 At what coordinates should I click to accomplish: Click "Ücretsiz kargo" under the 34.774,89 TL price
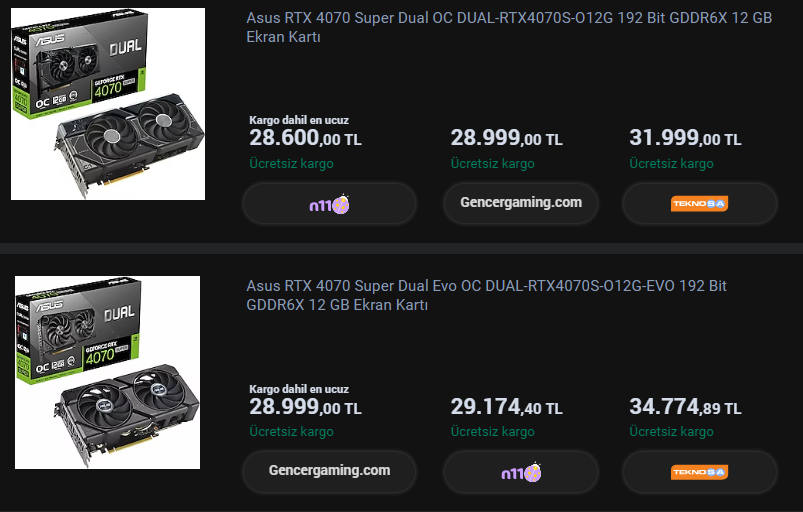click(x=671, y=432)
